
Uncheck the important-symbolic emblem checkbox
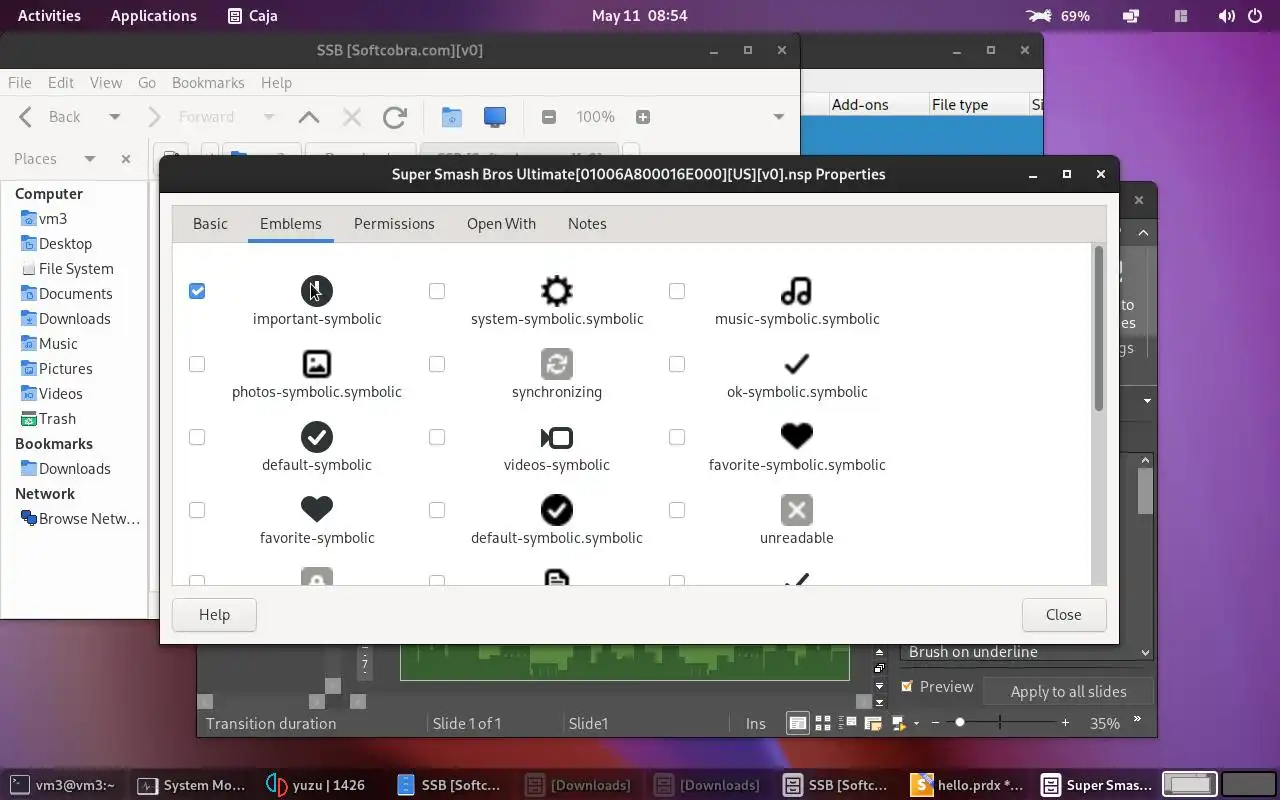coord(197,291)
